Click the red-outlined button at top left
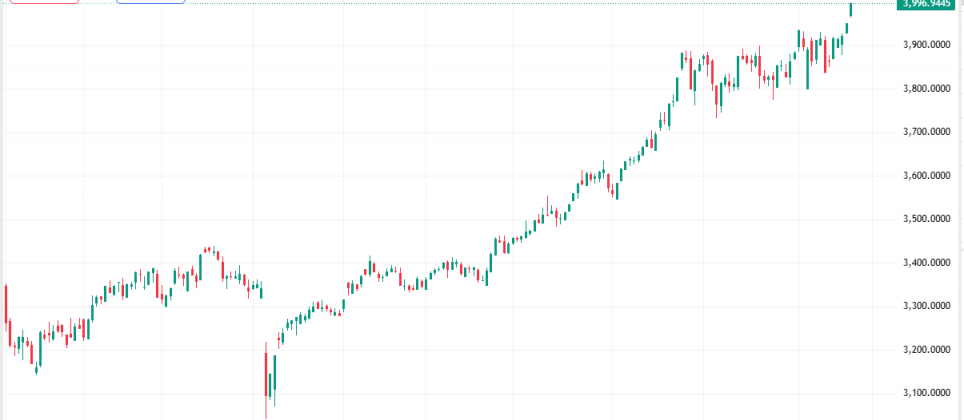Viewport: 964px width, 420px height. pos(42,1)
